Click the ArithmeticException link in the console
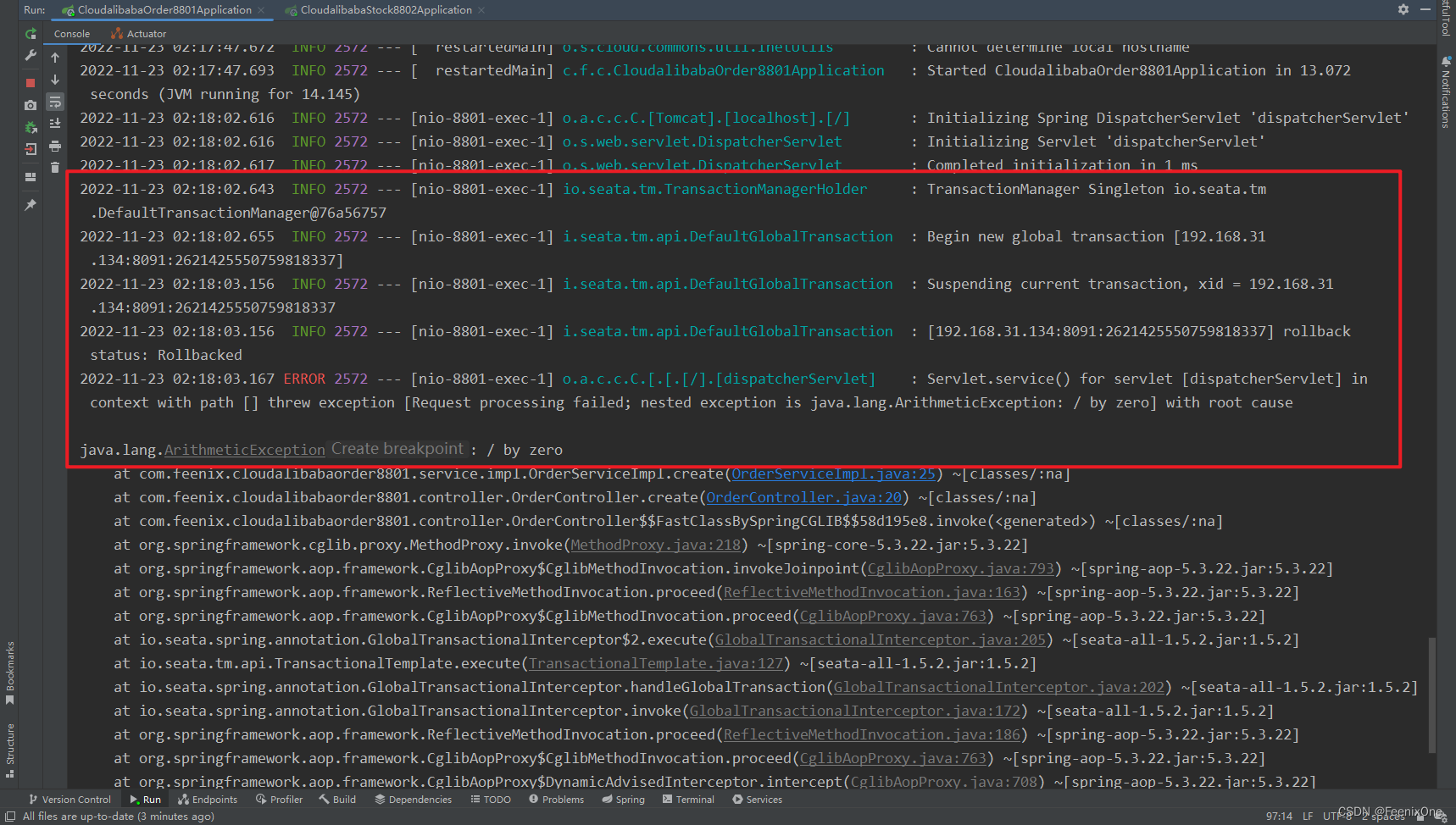The image size is (1456, 825). (x=244, y=451)
